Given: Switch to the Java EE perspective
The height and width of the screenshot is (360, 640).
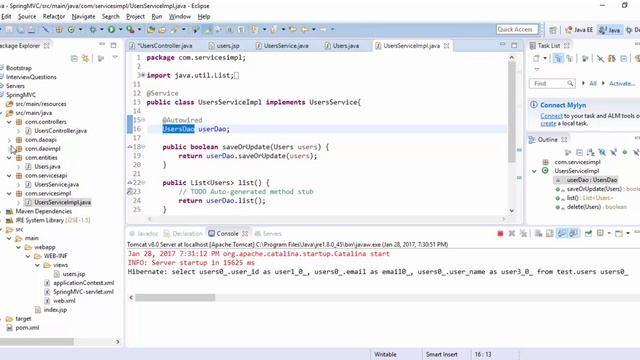Looking at the screenshot, I should [579, 30].
